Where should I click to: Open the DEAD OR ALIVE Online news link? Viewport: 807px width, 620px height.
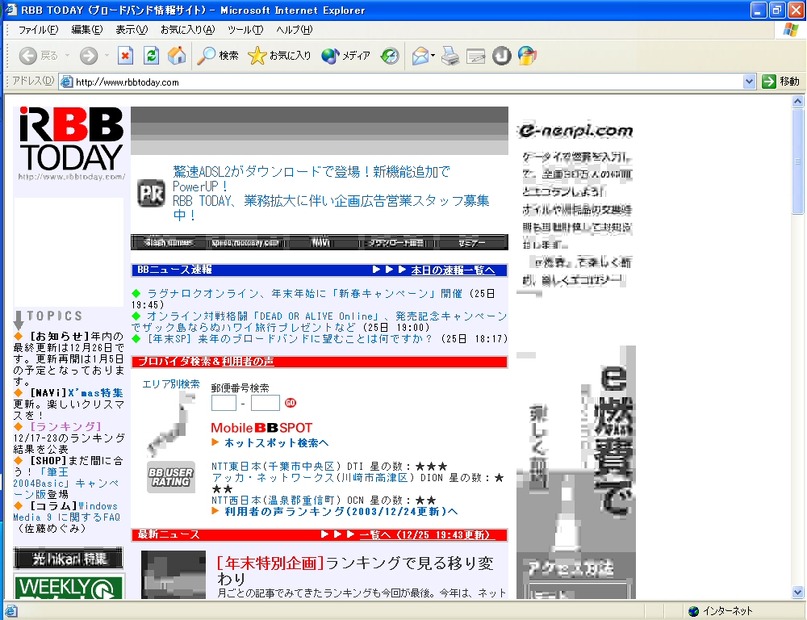coord(319,322)
